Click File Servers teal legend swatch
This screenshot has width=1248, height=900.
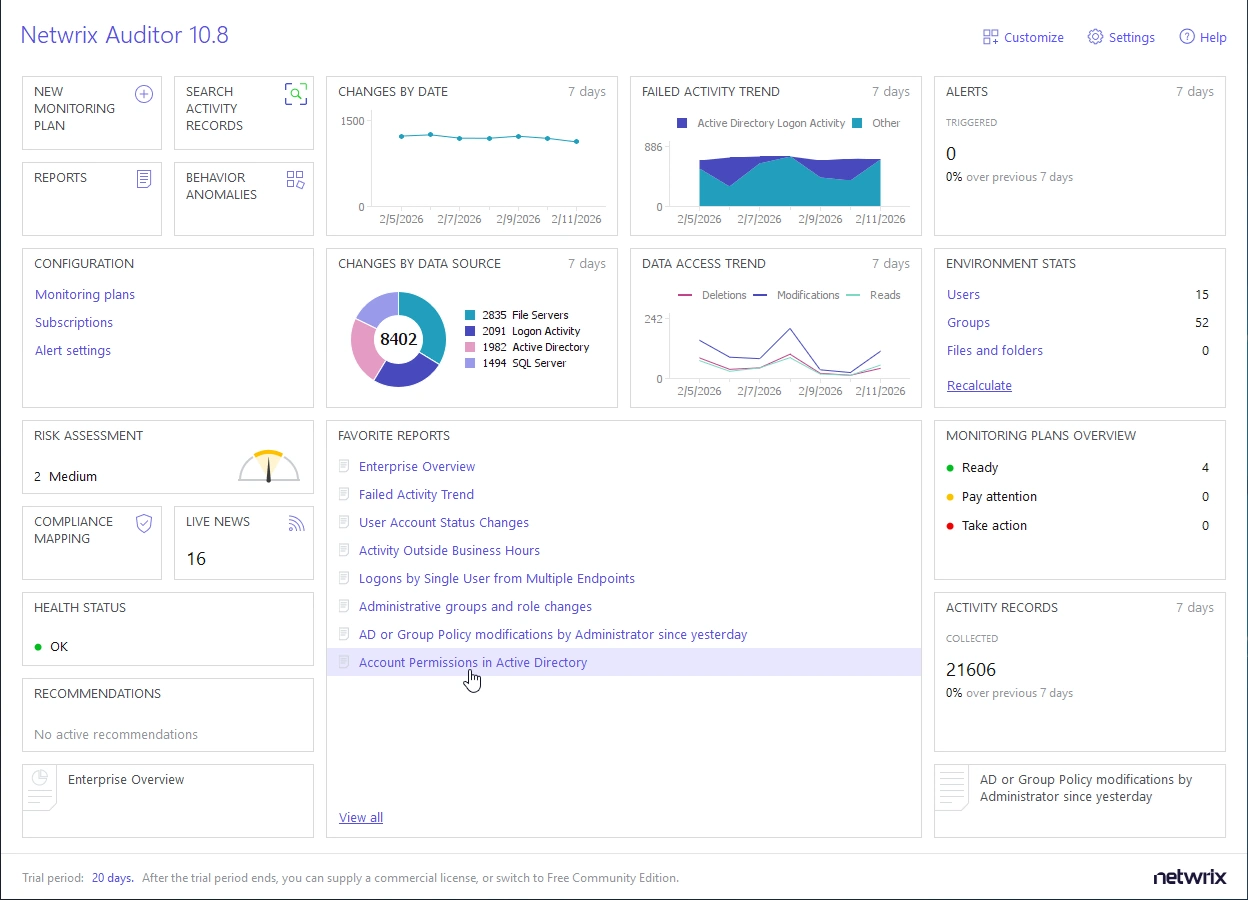470,315
